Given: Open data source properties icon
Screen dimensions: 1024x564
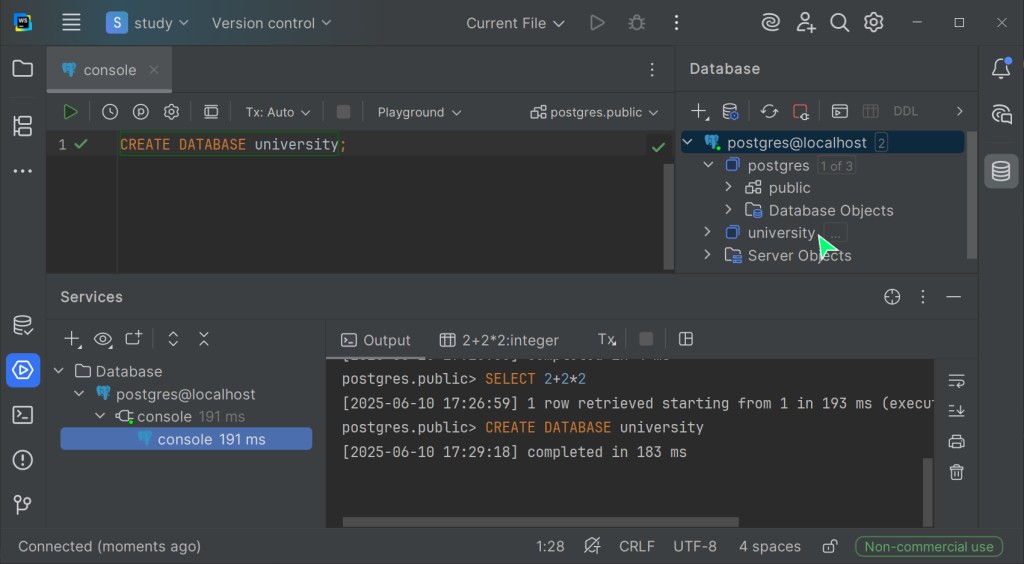Looking at the screenshot, I should tap(731, 111).
